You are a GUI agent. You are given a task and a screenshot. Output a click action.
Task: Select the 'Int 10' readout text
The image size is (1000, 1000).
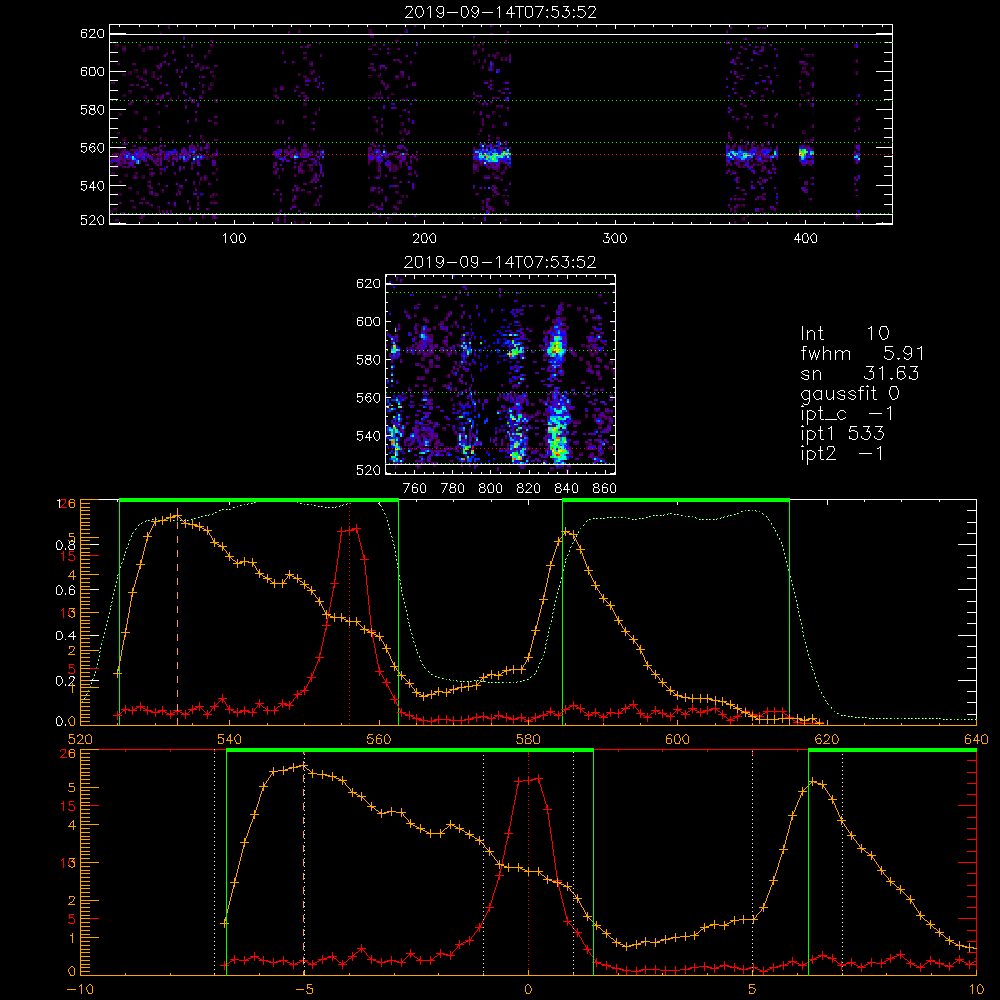point(844,333)
